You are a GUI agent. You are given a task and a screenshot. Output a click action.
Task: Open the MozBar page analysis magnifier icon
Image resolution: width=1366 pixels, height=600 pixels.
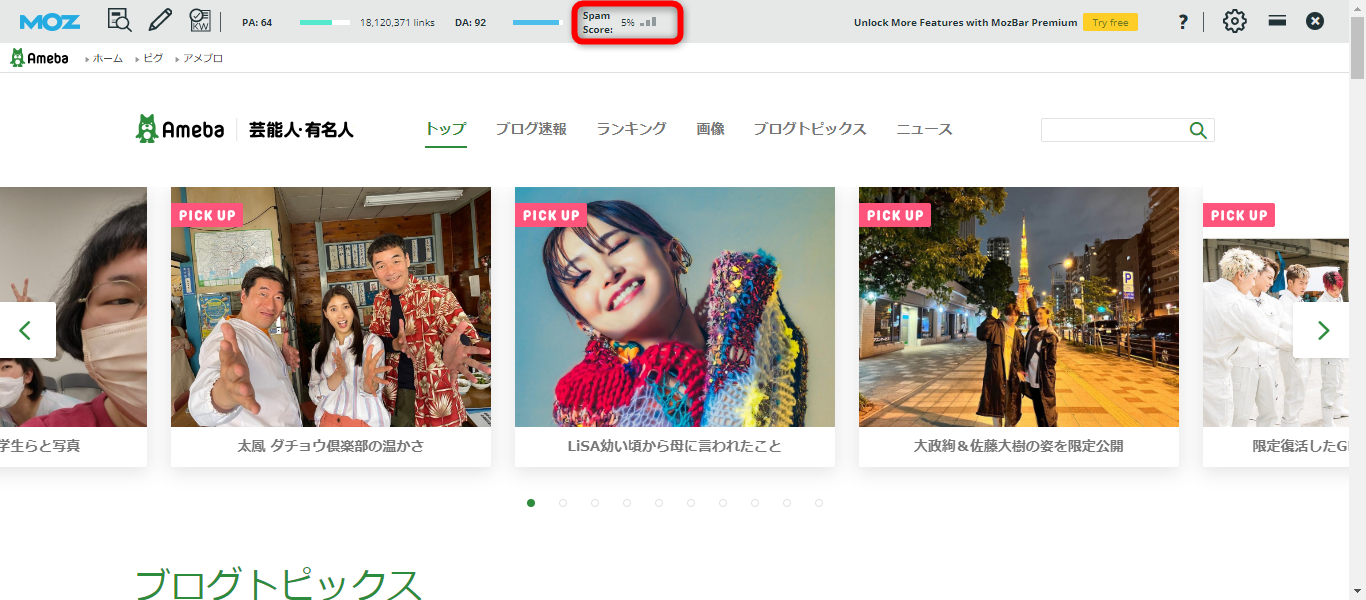(119, 21)
